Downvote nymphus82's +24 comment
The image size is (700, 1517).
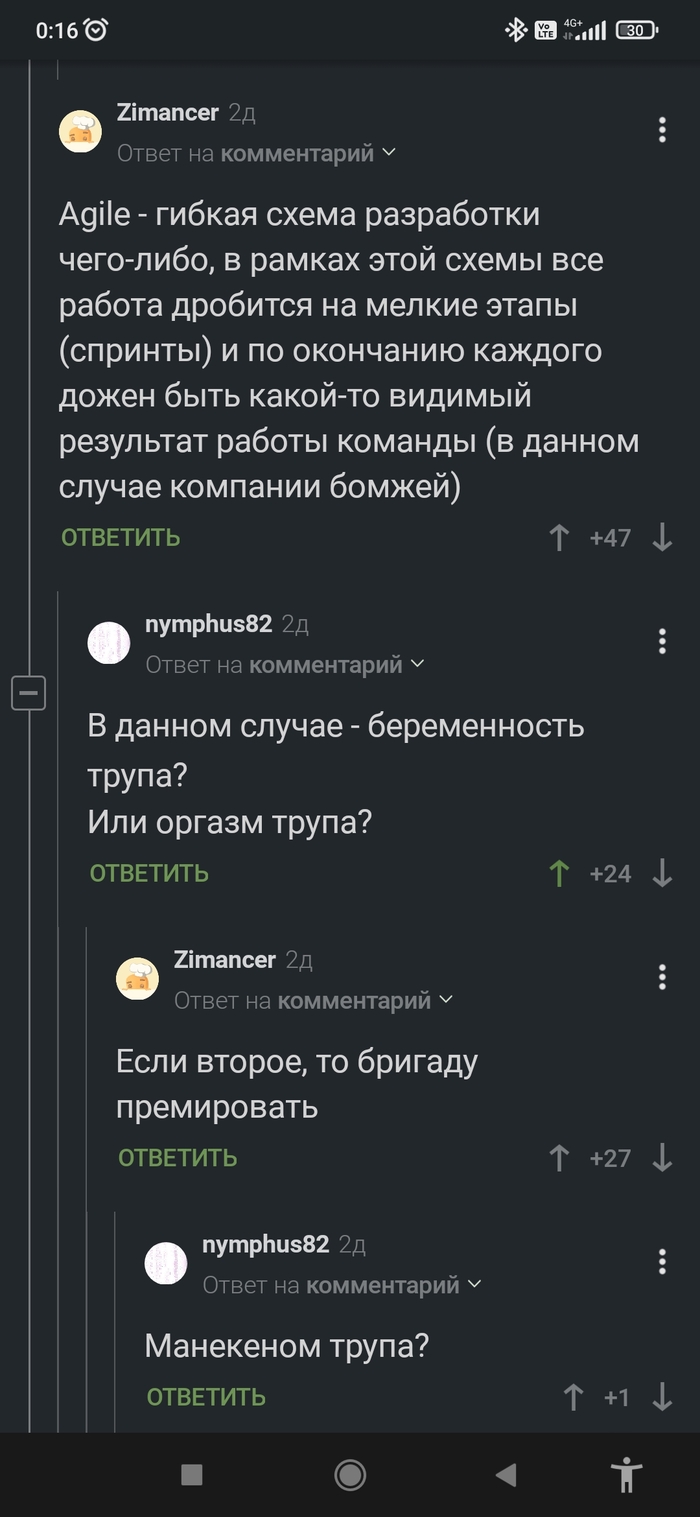coord(662,874)
